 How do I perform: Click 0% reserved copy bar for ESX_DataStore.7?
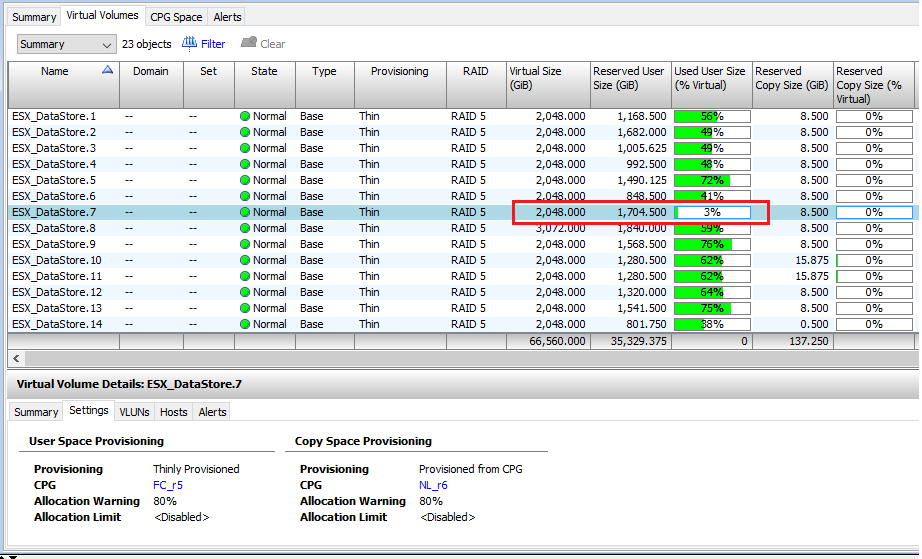(874, 212)
